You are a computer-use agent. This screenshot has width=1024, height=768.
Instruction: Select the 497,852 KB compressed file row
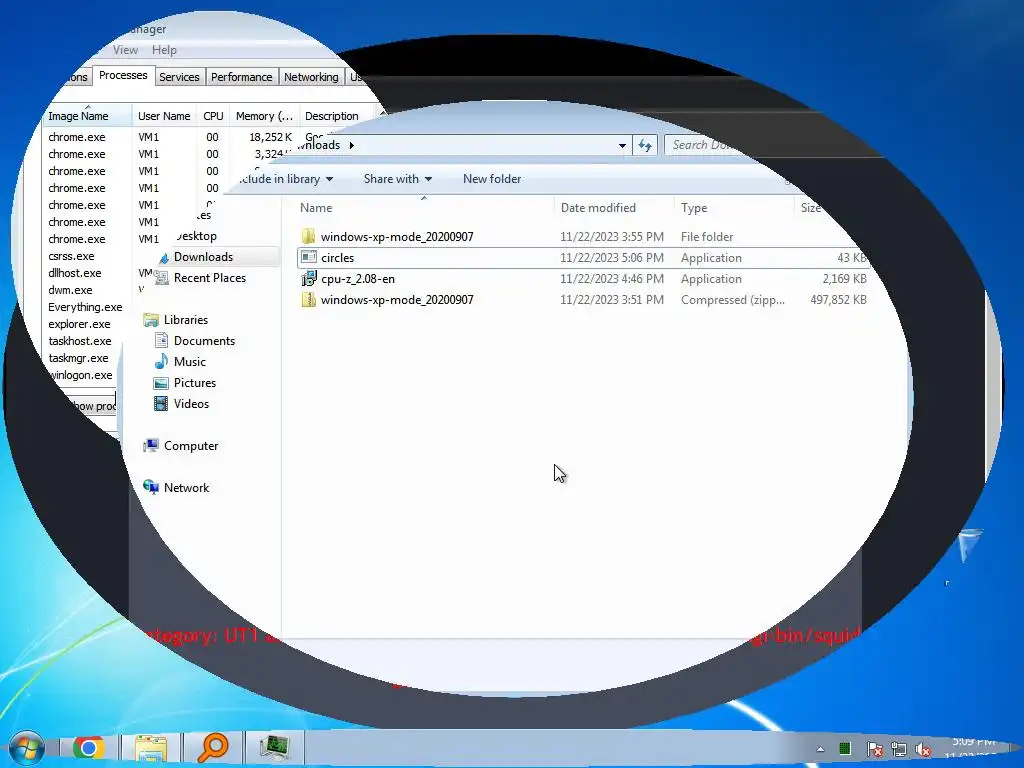(x=583, y=300)
